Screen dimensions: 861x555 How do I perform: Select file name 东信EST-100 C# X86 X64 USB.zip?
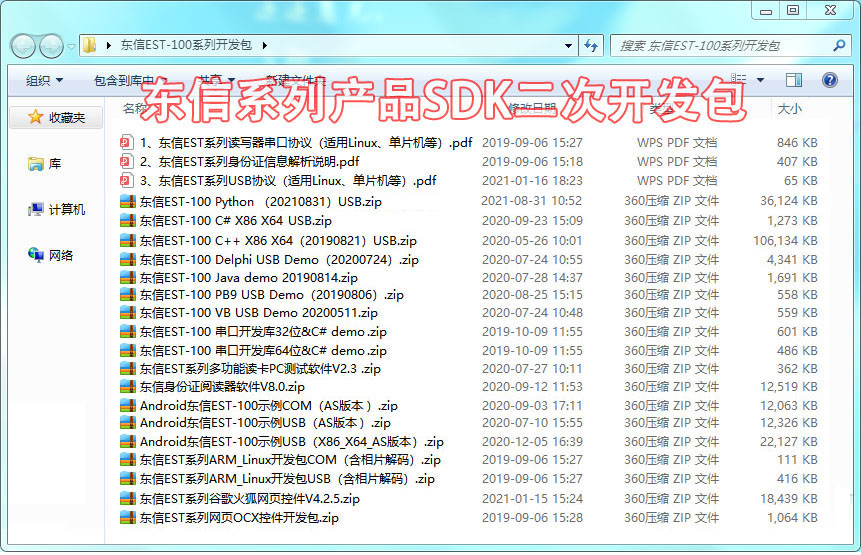coord(236,221)
